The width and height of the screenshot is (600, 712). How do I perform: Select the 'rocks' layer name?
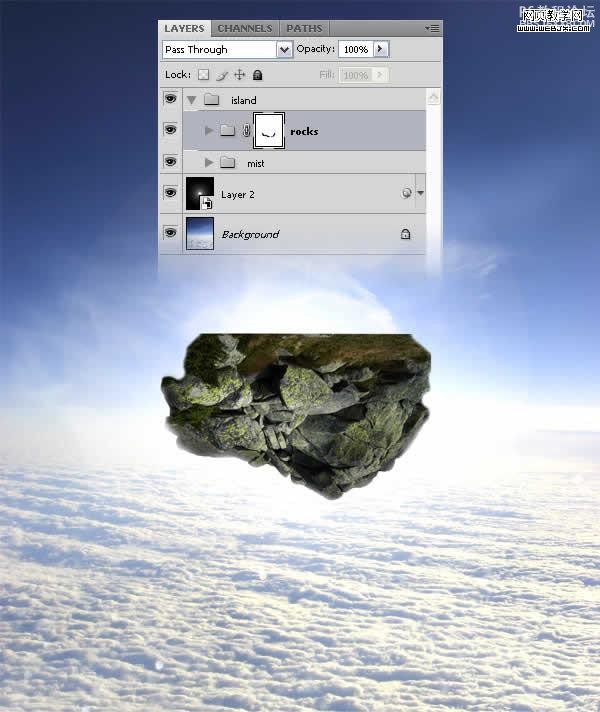304,132
